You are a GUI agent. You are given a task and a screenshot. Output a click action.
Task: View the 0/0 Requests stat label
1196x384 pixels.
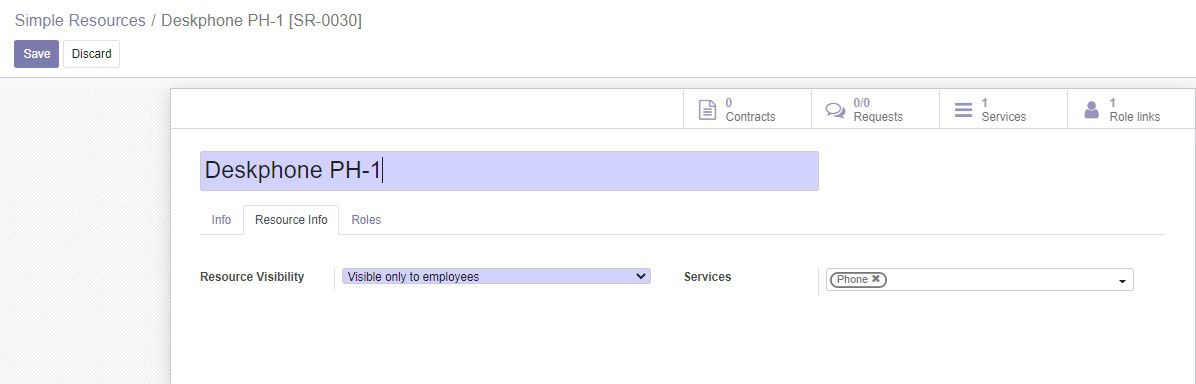tap(878, 110)
